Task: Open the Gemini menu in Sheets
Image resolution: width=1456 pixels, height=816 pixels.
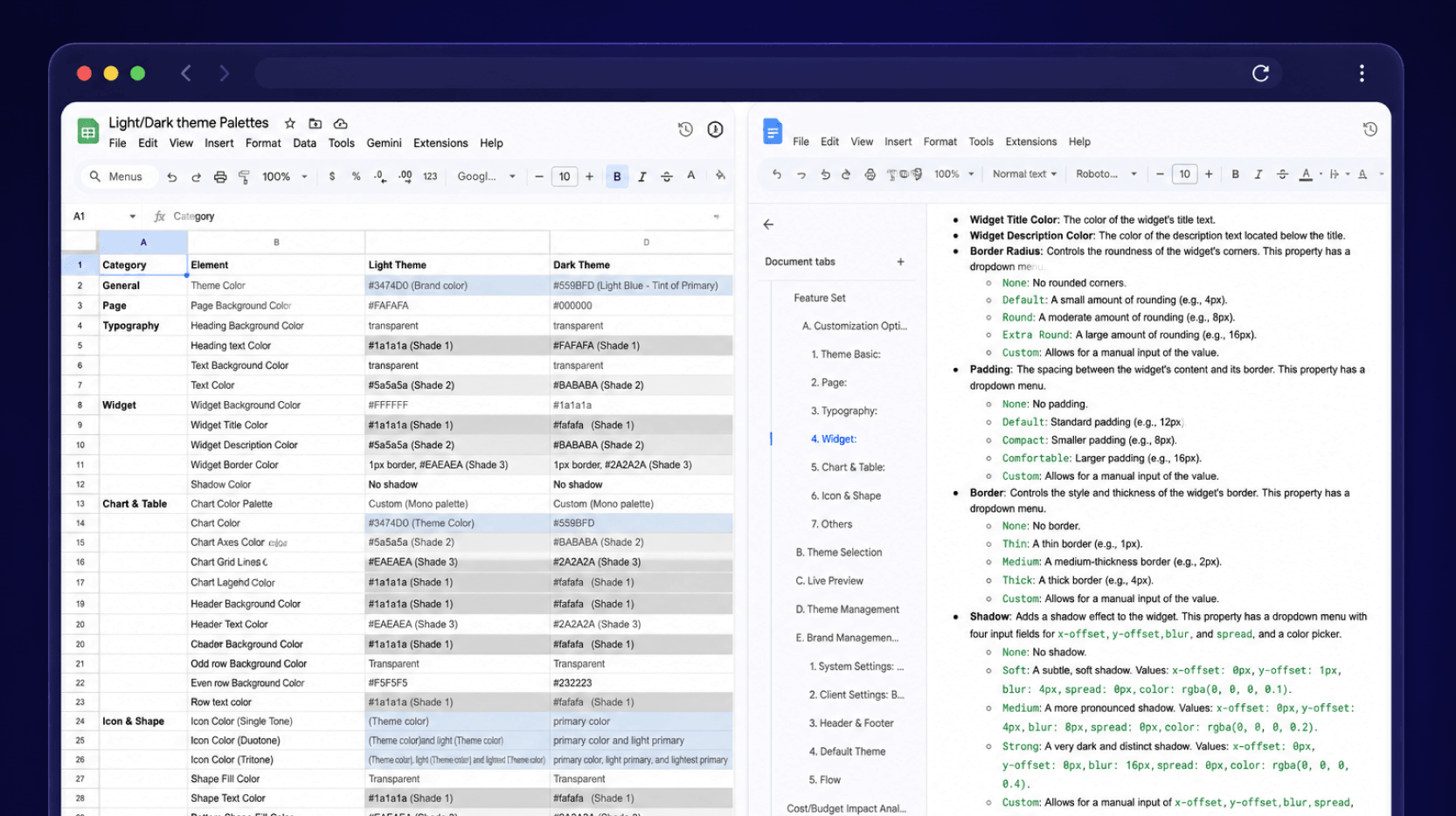Action: coord(384,143)
